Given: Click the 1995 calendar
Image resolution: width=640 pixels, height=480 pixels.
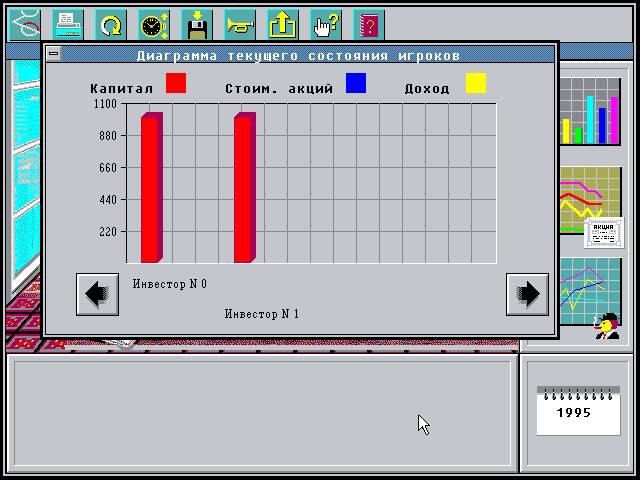Looking at the screenshot, I should tap(578, 411).
